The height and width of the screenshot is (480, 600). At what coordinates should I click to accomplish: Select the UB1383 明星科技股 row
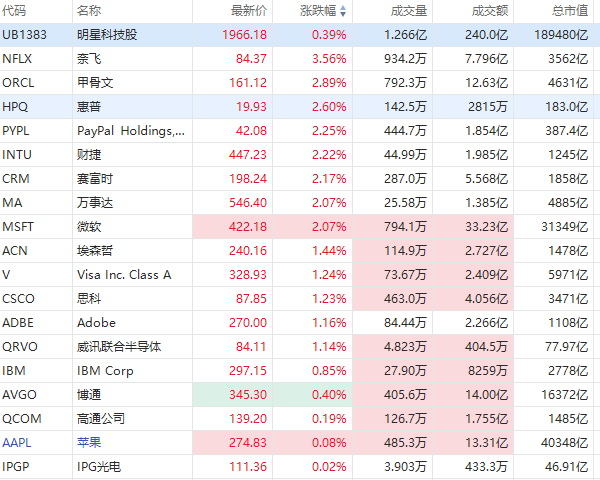pos(300,34)
